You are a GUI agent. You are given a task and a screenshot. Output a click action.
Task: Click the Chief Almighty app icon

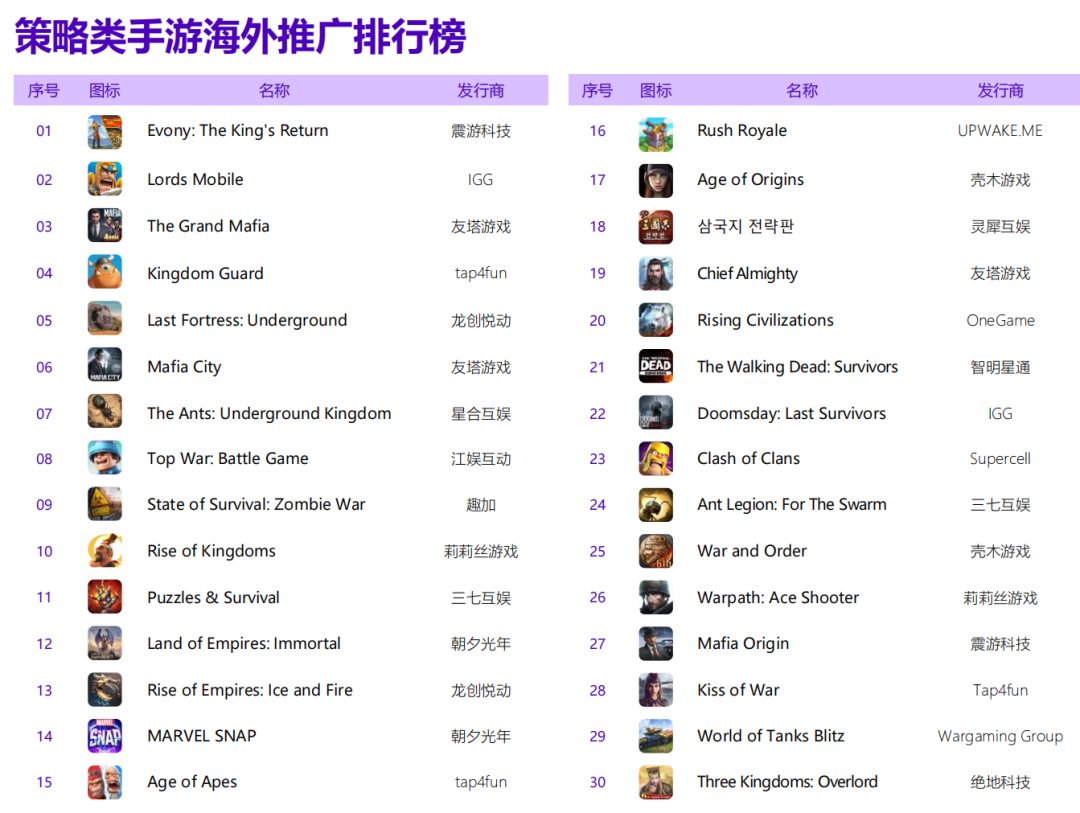click(x=656, y=274)
